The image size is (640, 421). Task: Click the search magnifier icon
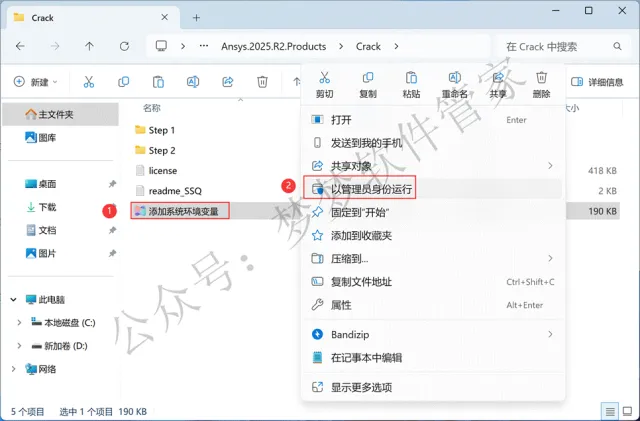point(617,47)
